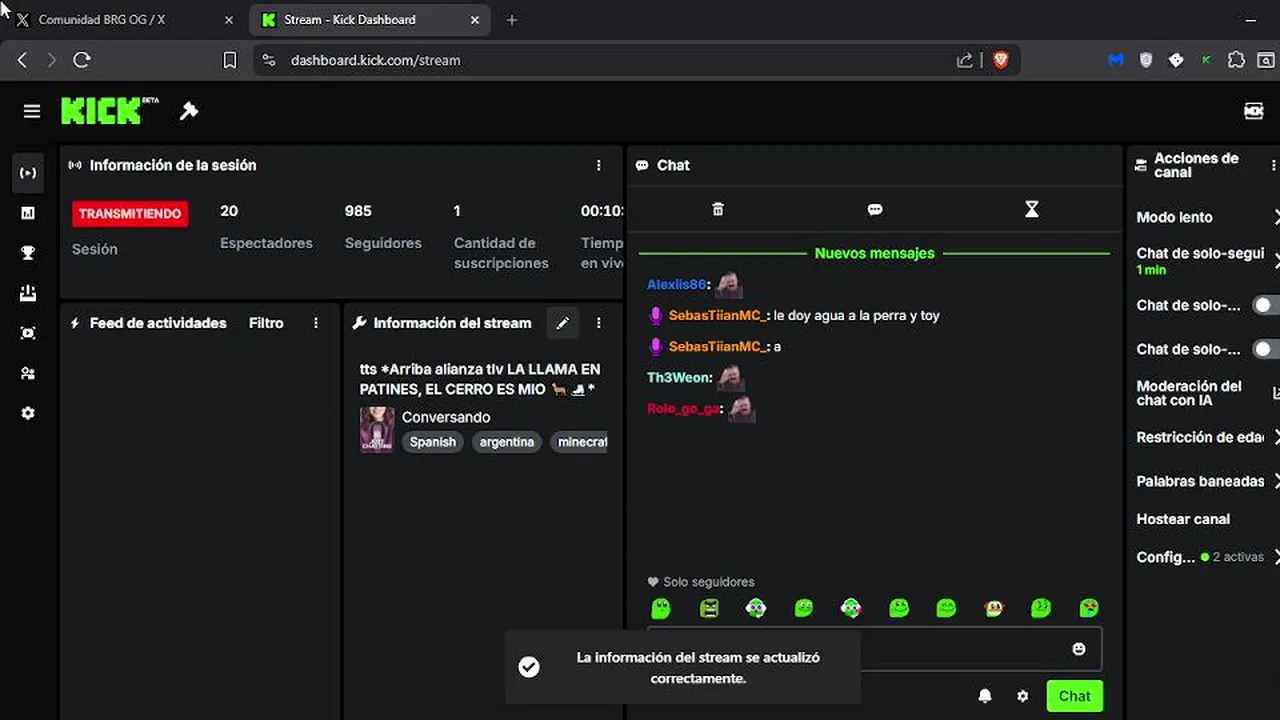Insert the monkey face emote
The height and width of the screenshot is (720, 1280).
(x=994, y=608)
